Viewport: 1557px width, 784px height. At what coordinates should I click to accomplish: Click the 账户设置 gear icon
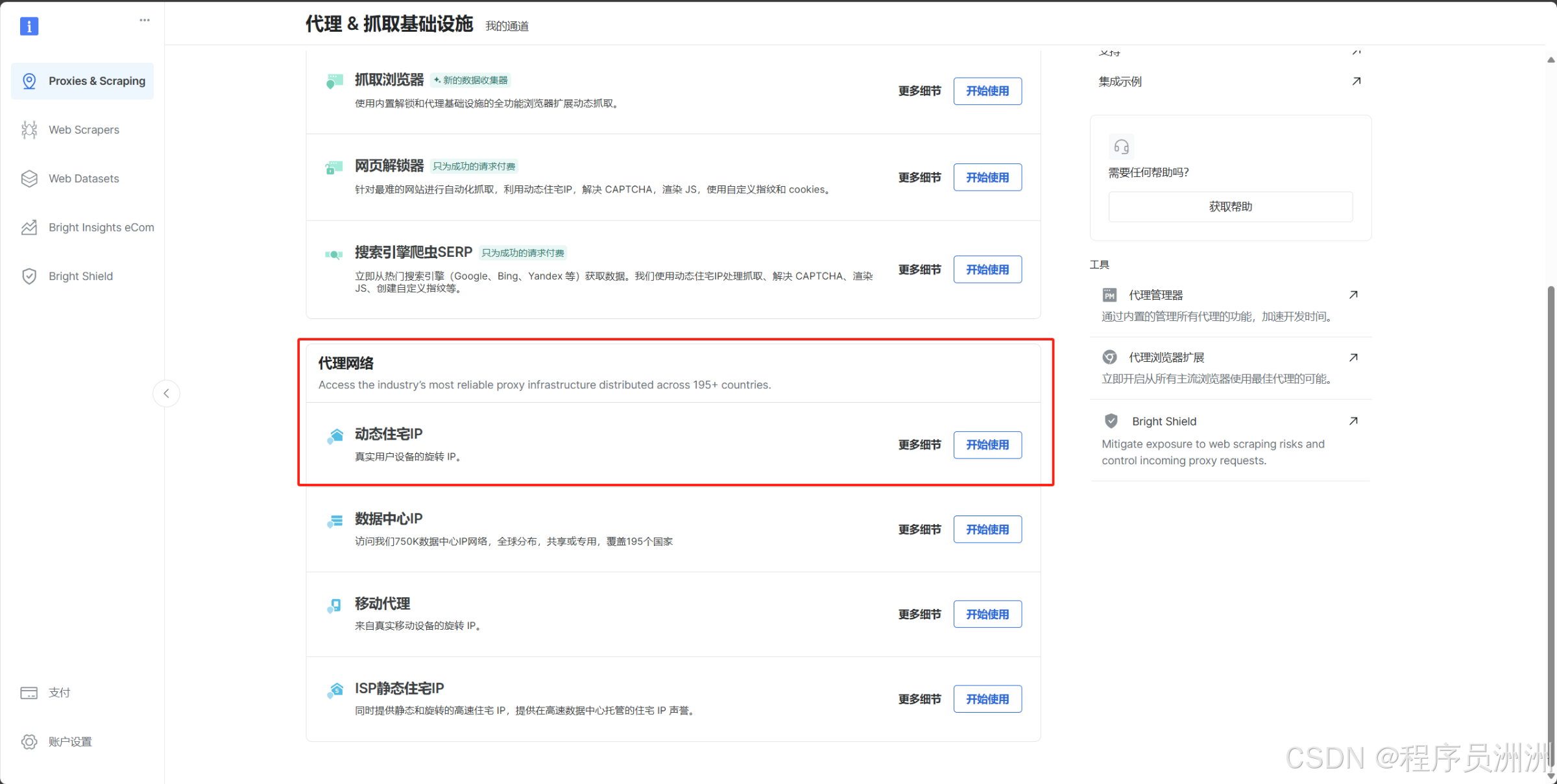click(x=29, y=742)
